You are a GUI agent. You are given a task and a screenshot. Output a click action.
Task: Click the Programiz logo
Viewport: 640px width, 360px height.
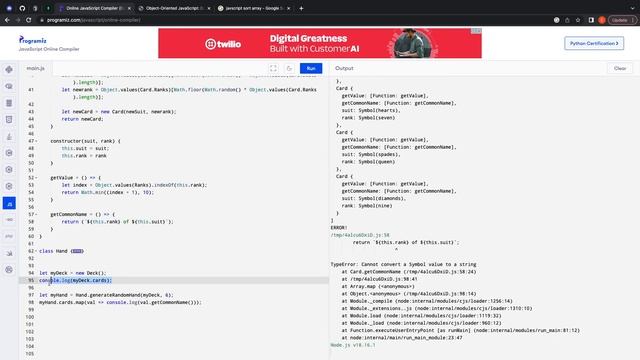click(x=33, y=40)
